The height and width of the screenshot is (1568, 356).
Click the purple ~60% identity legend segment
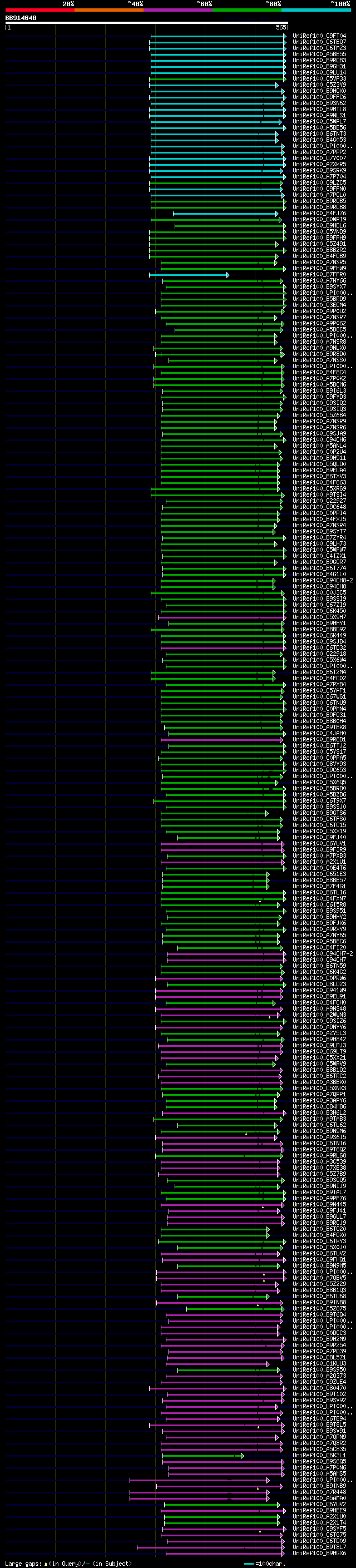tap(177, 10)
